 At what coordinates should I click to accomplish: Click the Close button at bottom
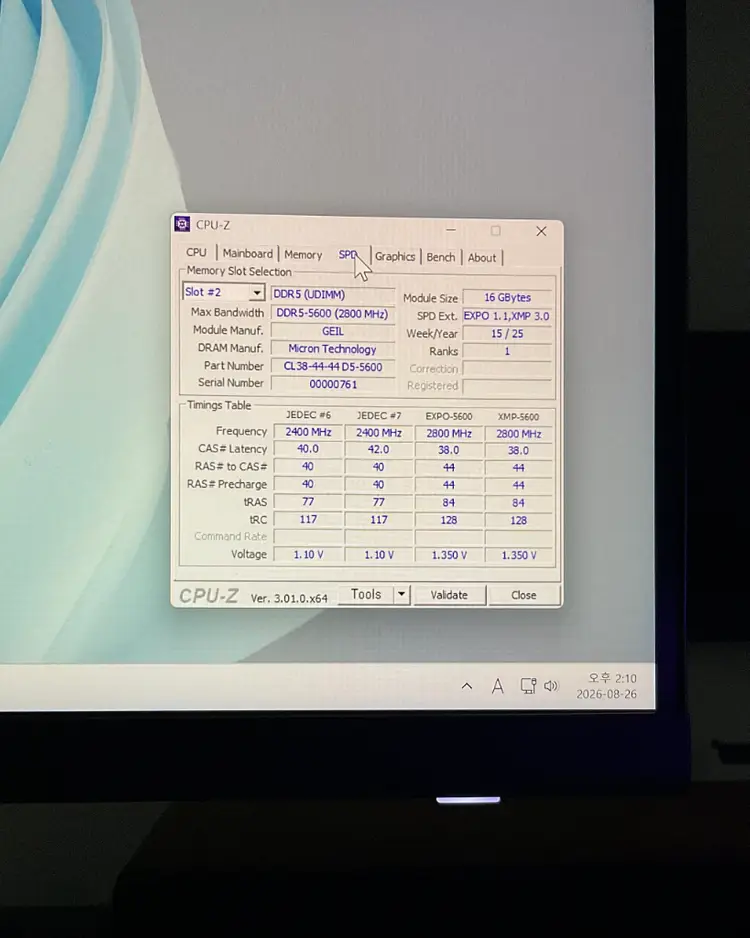[x=524, y=595]
